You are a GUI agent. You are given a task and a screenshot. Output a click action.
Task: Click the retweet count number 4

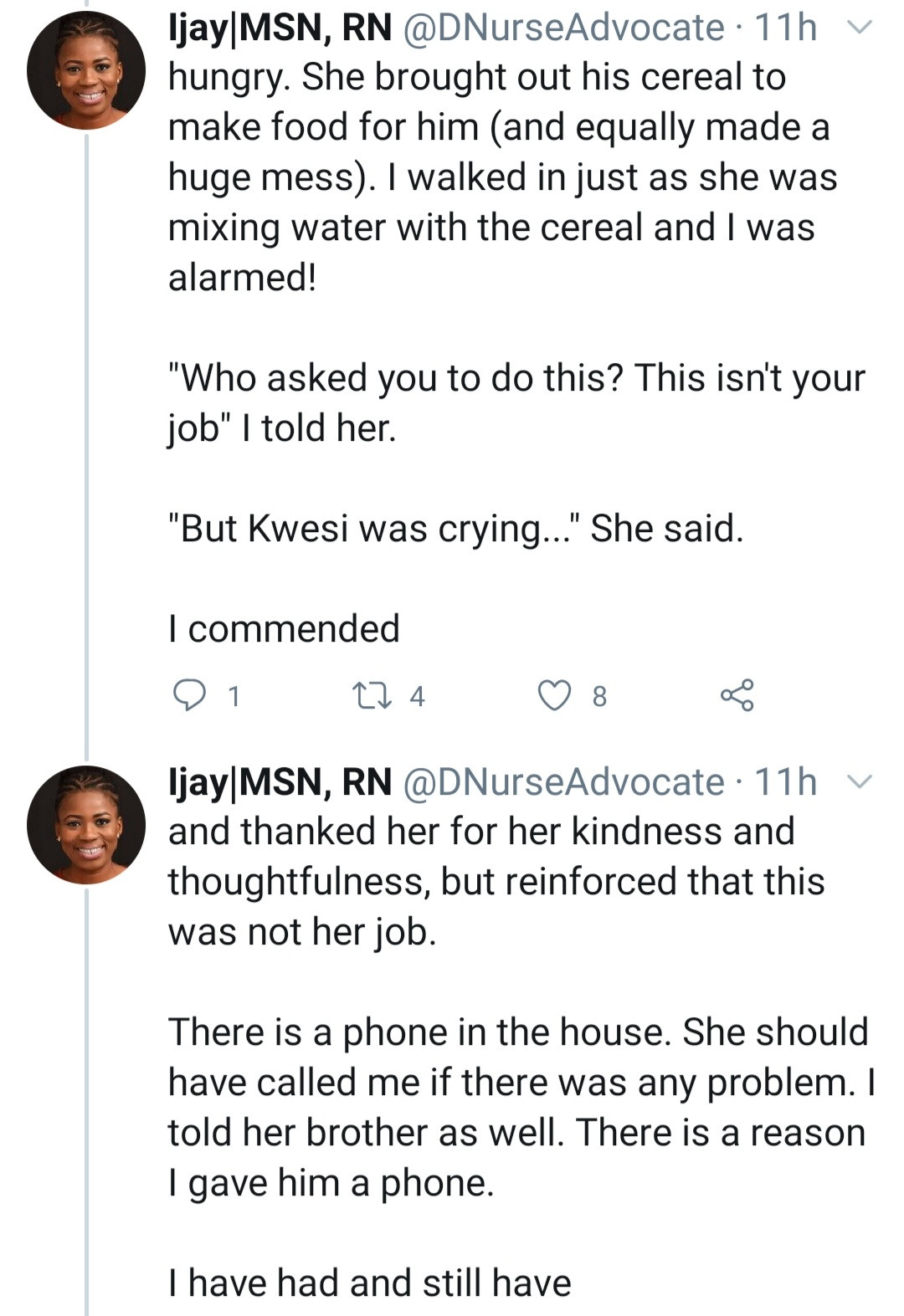pyautogui.click(x=417, y=696)
